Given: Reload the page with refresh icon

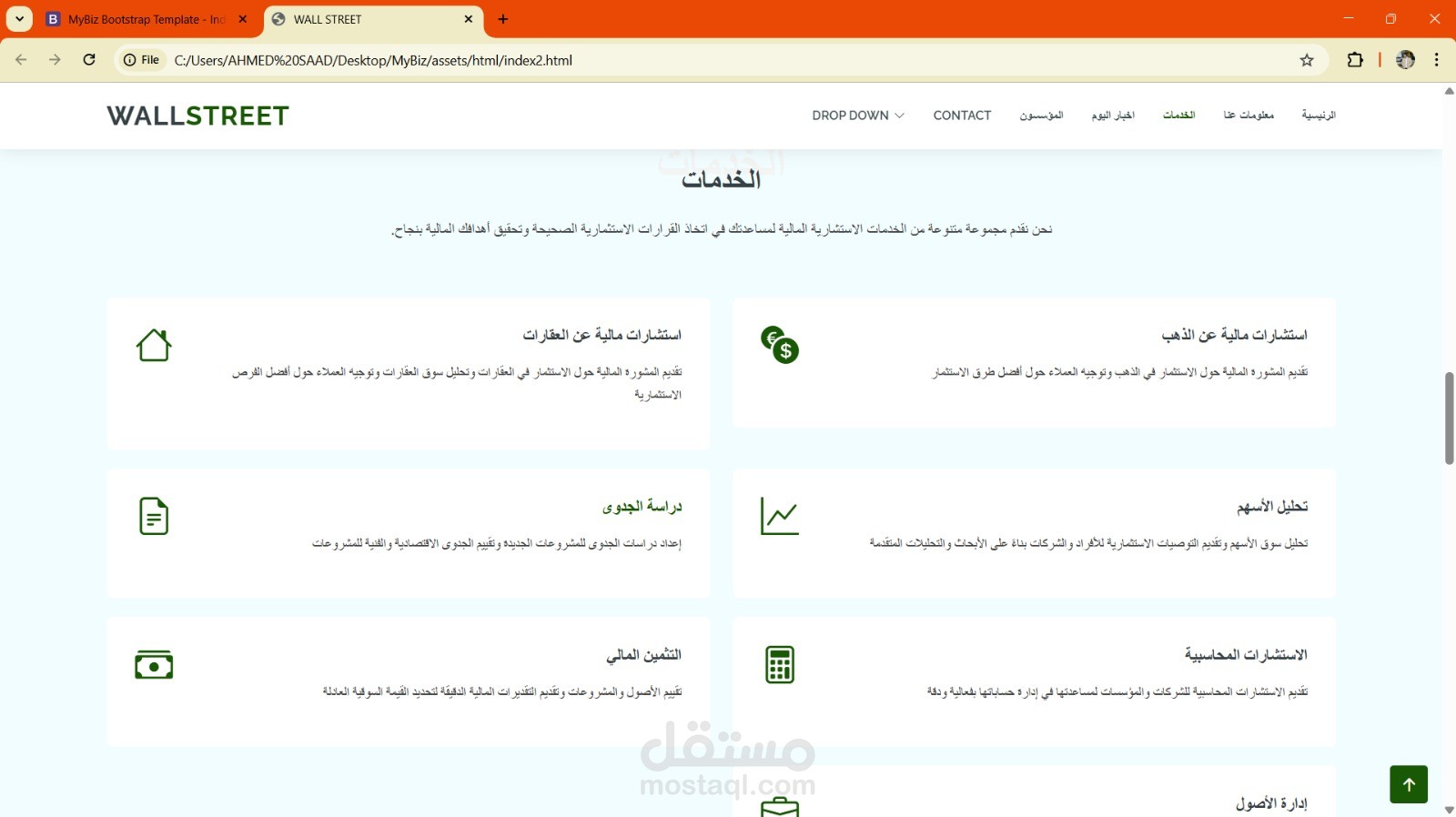Looking at the screenshot, I should click(x=89, y=60).
